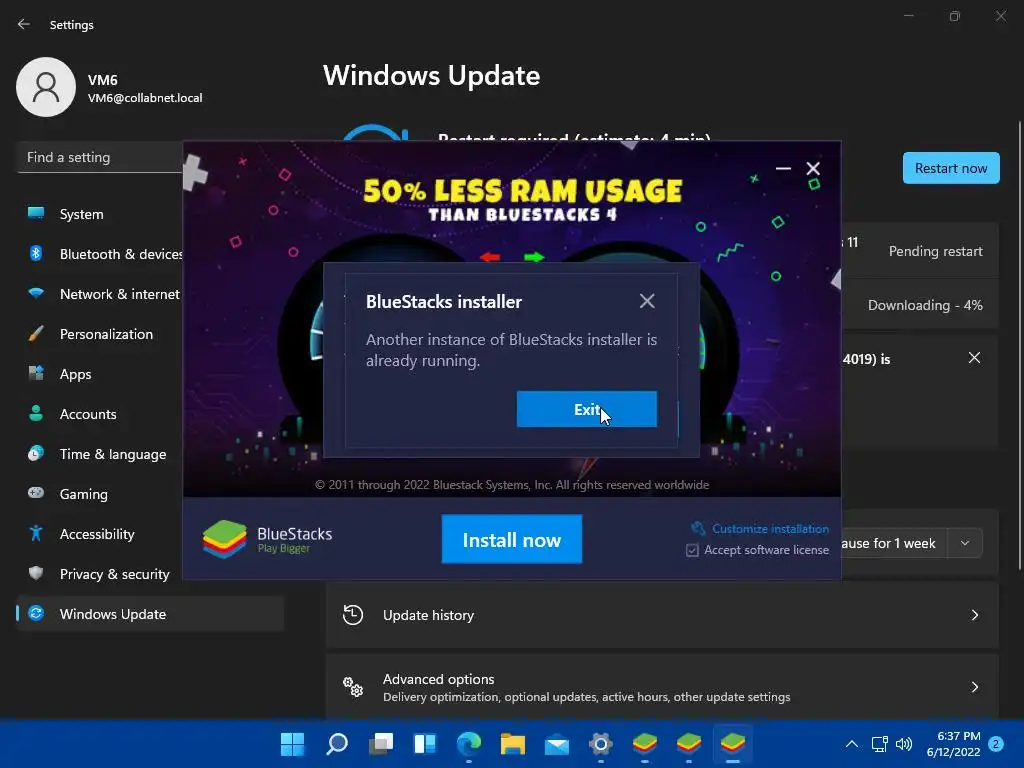
Task: Click the System monitor icon
Action: point(36,213)
